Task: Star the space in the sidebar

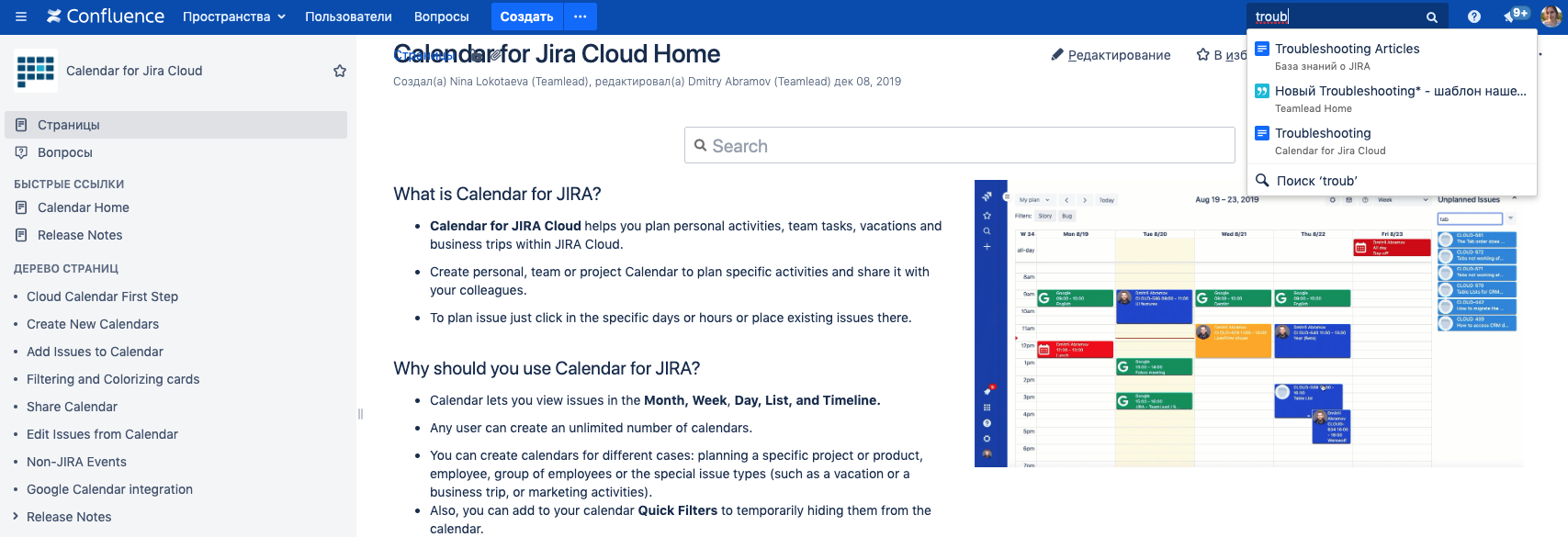Action: coord(340,71)
